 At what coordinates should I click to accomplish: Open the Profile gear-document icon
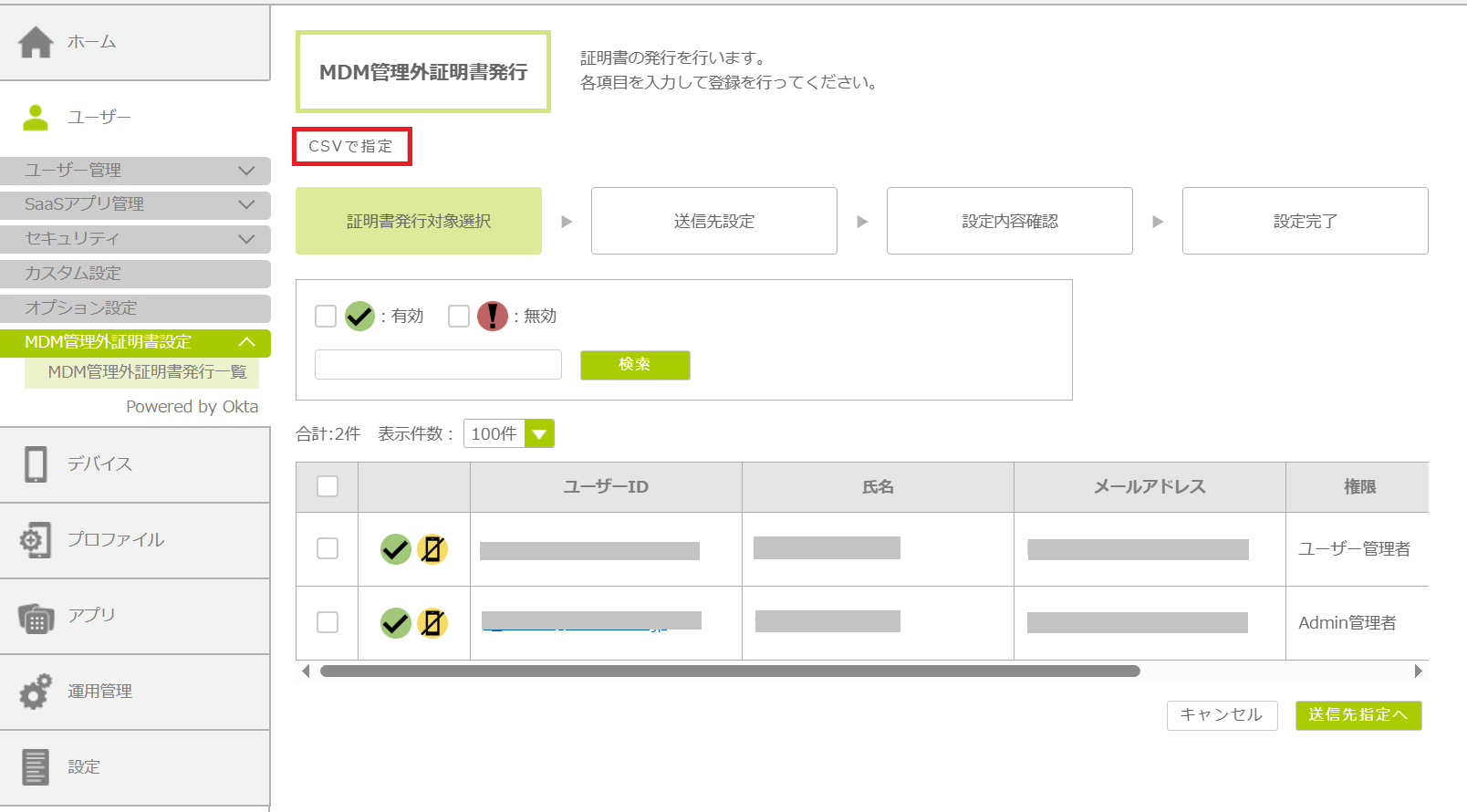(36, 540)
